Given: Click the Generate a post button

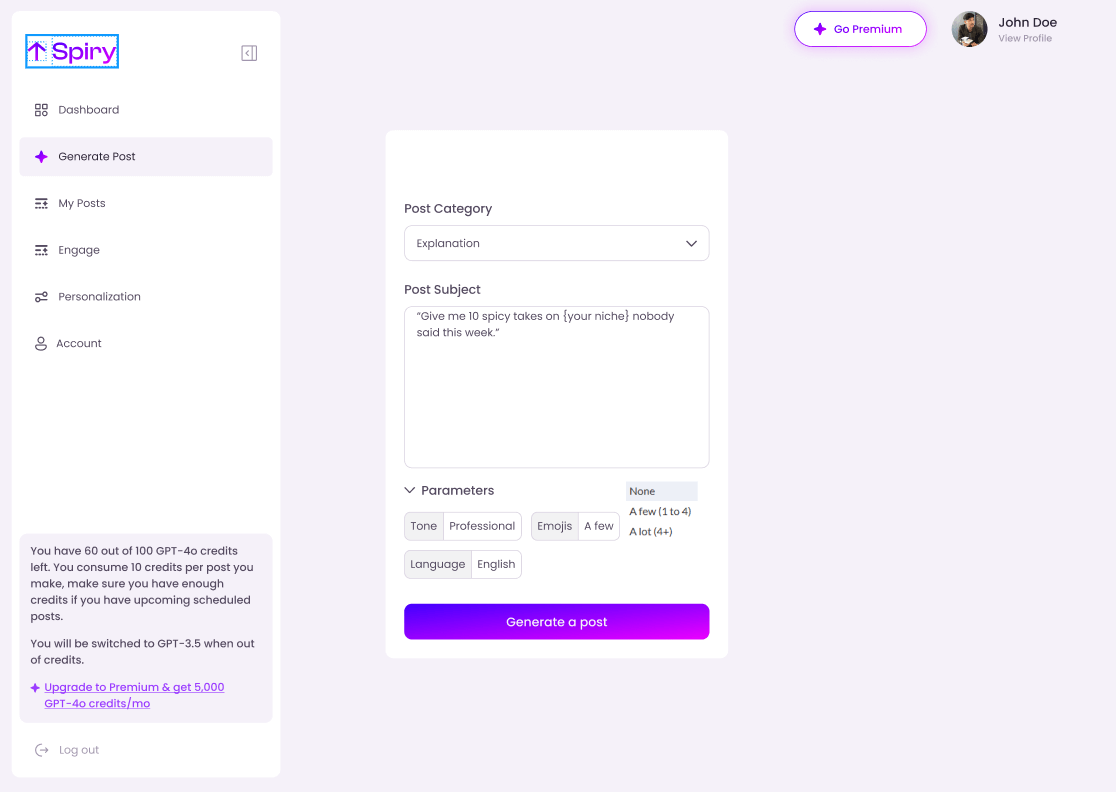Looking at the screenshot, I should coord(556,621).
